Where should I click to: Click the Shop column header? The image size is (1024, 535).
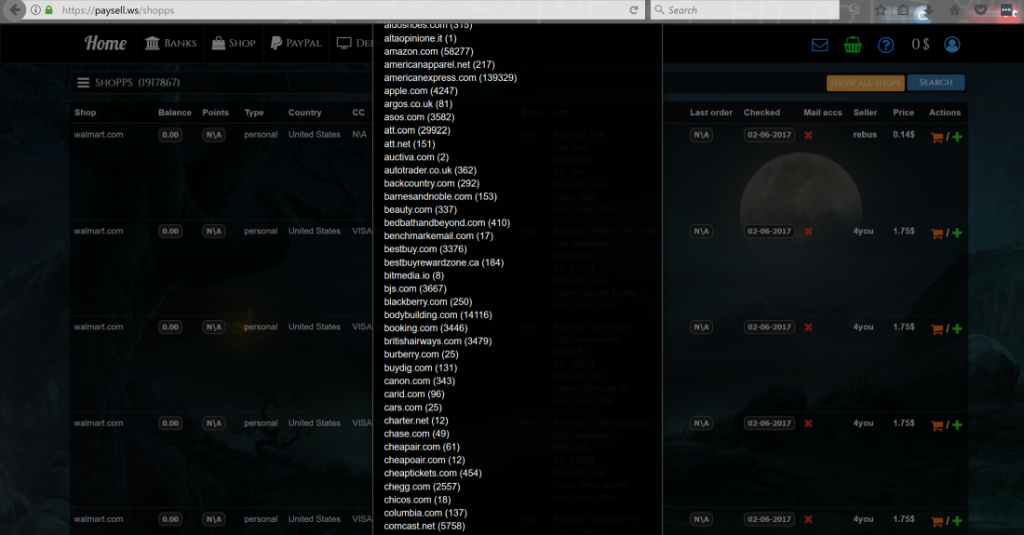point(85,112)
